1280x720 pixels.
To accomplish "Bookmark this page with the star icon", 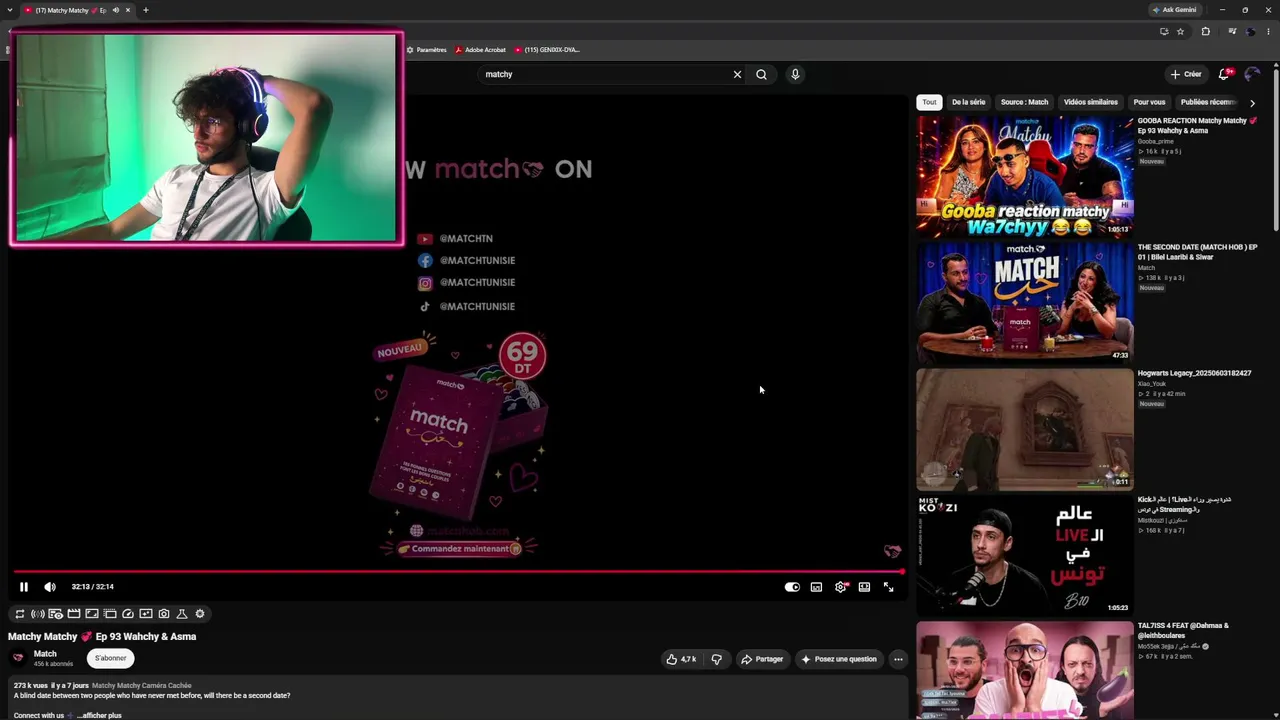I will pyautogui.click(x=1180, y=32).
